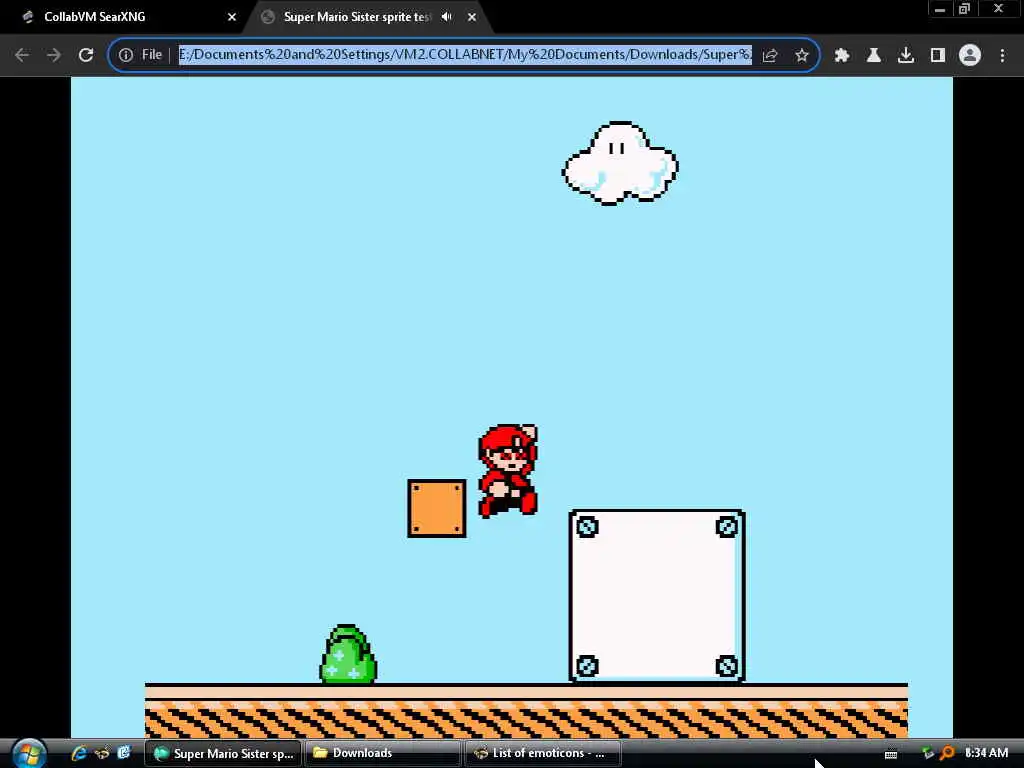Click the green bush sprite

348,654
